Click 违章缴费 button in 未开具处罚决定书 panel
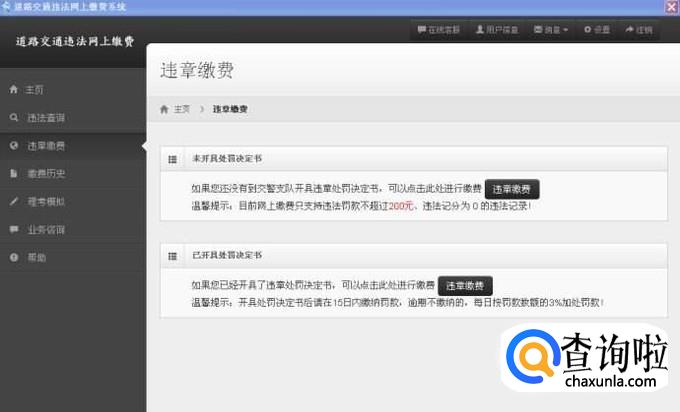The width and height of the screenshot is (680, 412). coord(512,189)
